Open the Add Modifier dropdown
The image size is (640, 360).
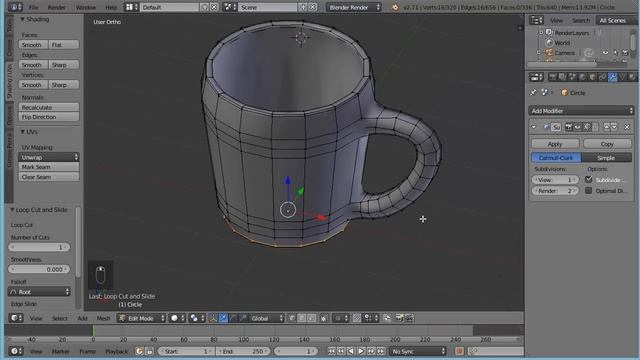click(581, 111)
